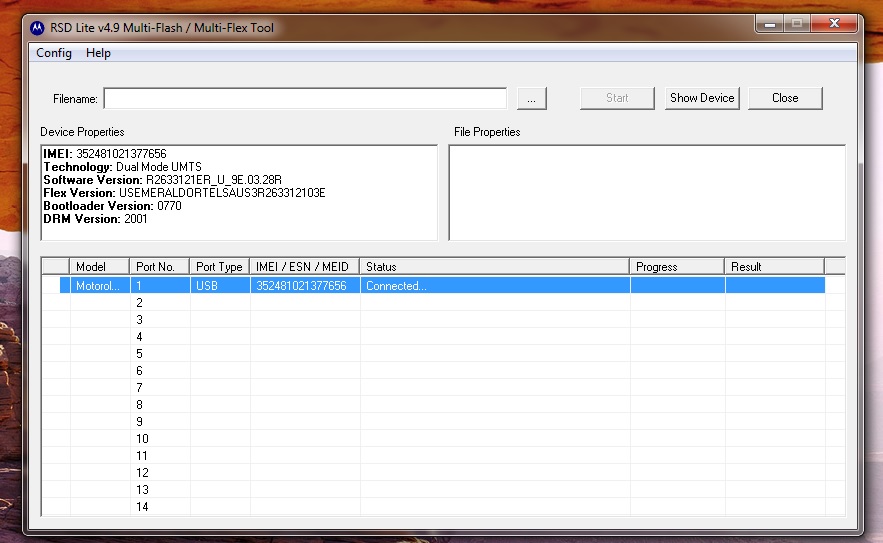Click the Result column header
Image resolution: width=883 pixels, height=543 pixels.
775,266
